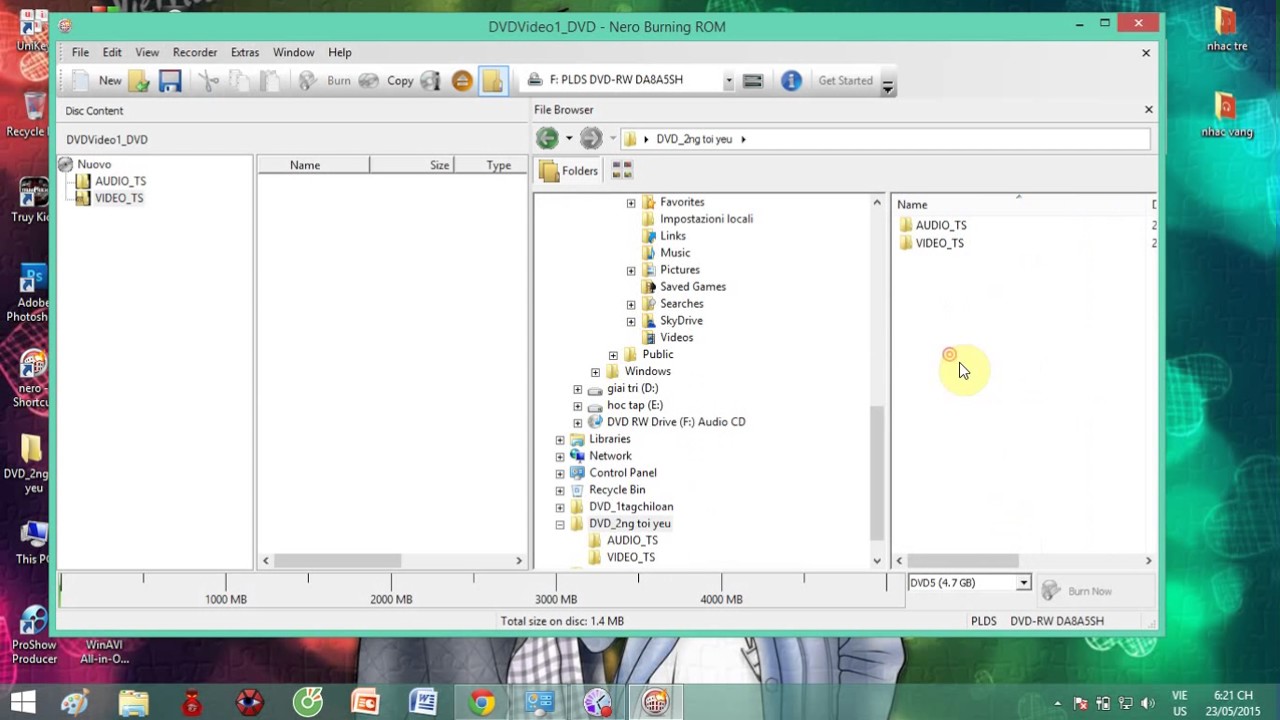Open the File menu
The height and width of the screenshot is (720, 1280).
[x=80, y=52]
